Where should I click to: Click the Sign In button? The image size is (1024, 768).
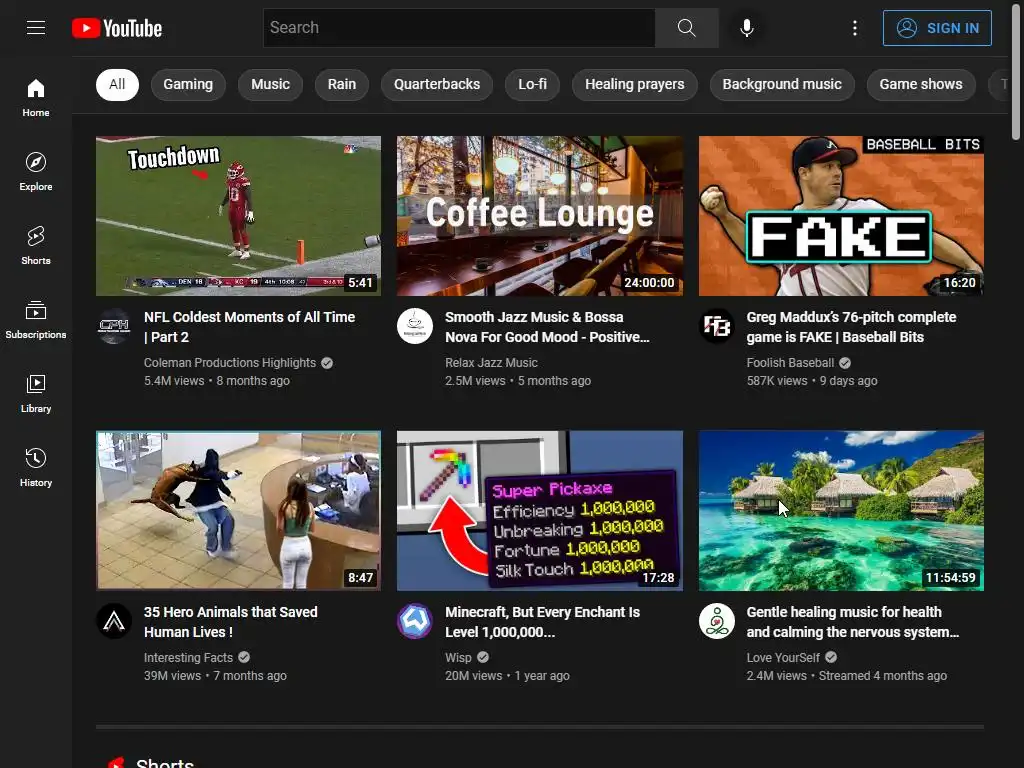tap(937, 28)
